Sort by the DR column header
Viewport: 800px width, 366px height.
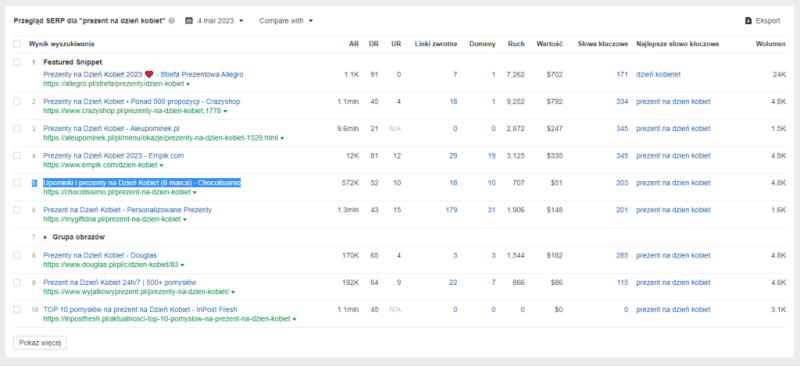[373, 44]
